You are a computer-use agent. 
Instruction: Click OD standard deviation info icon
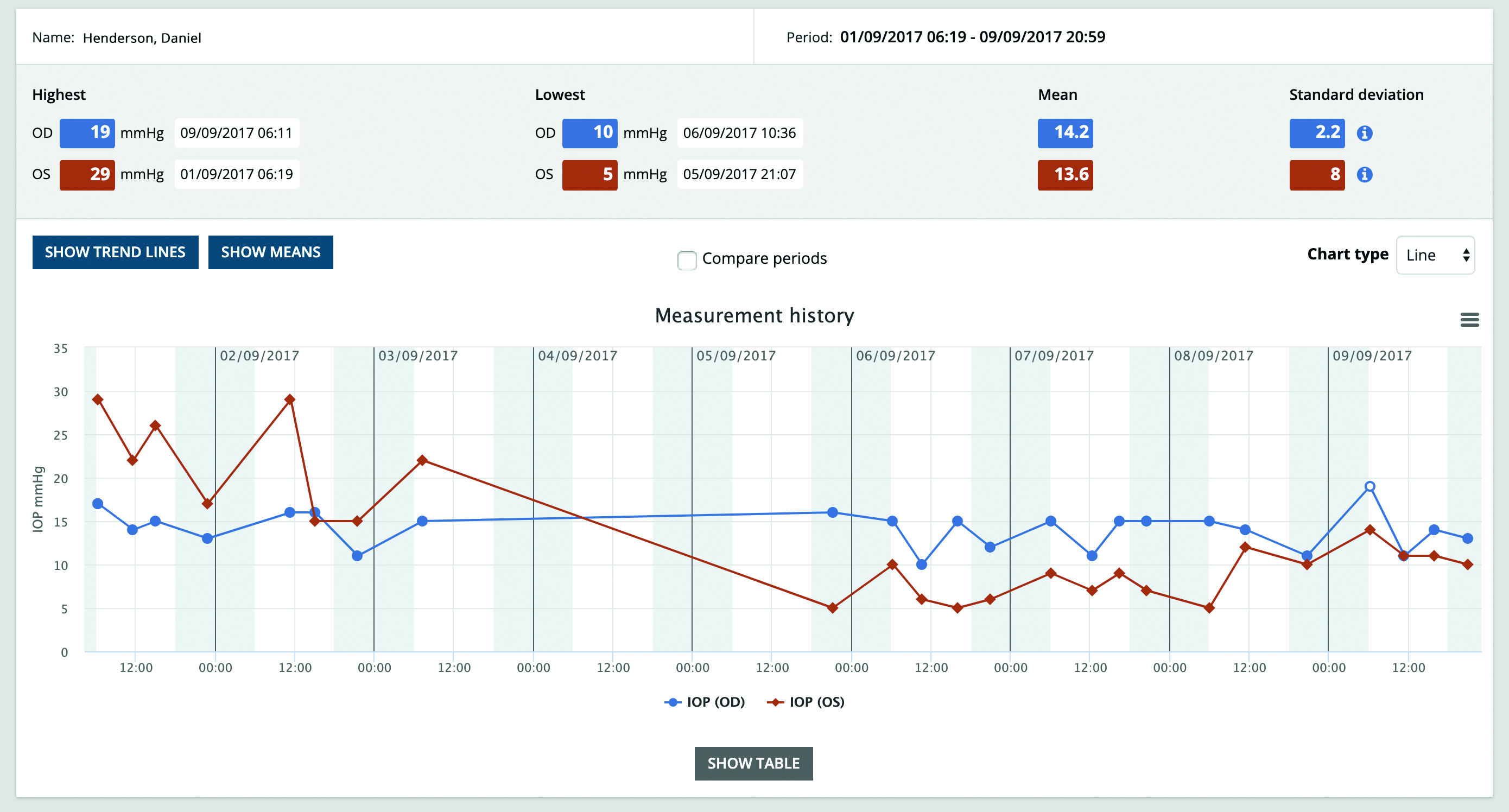point(1364,134)
